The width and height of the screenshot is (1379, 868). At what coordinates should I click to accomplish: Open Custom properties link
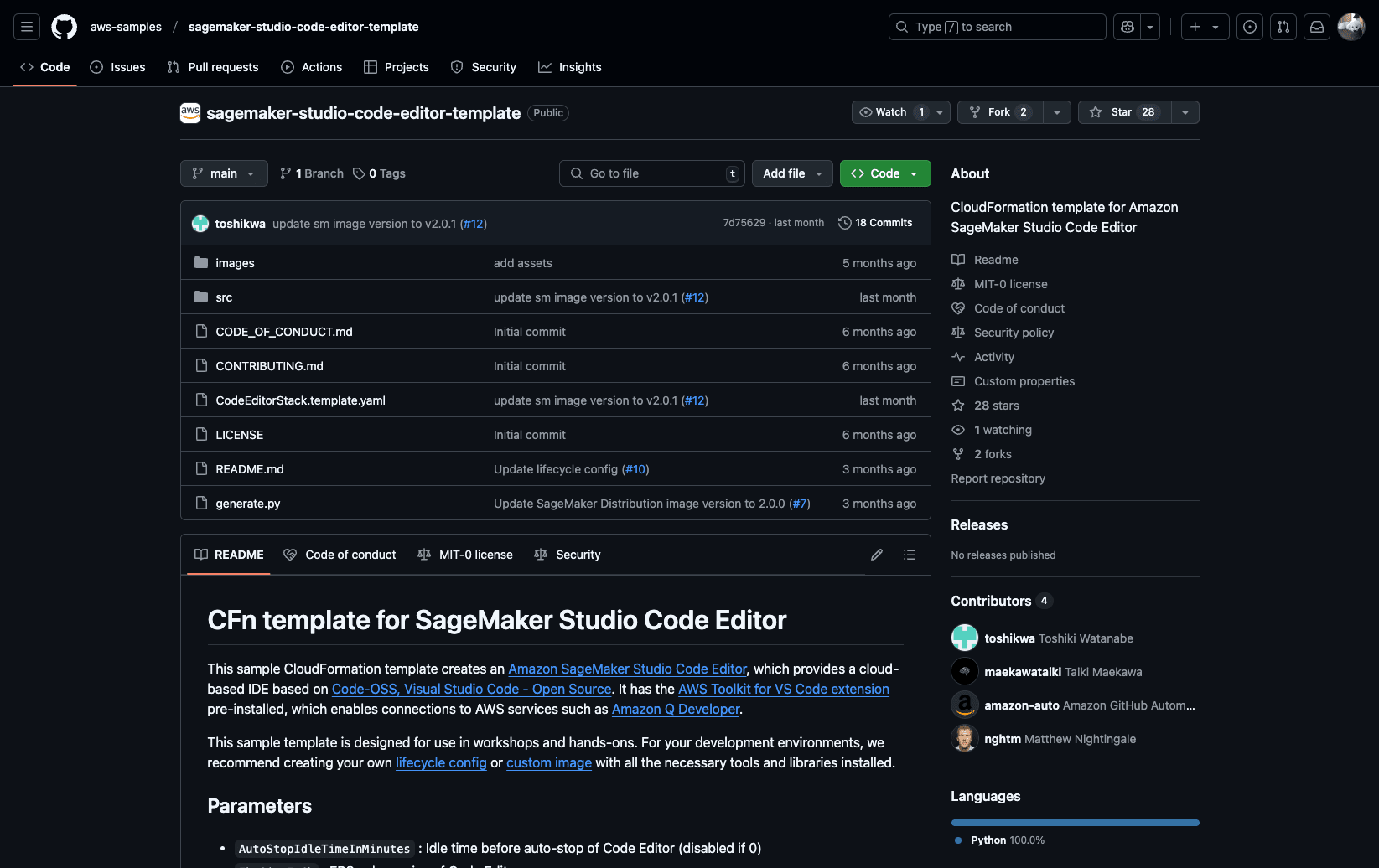click(1013, 381)
